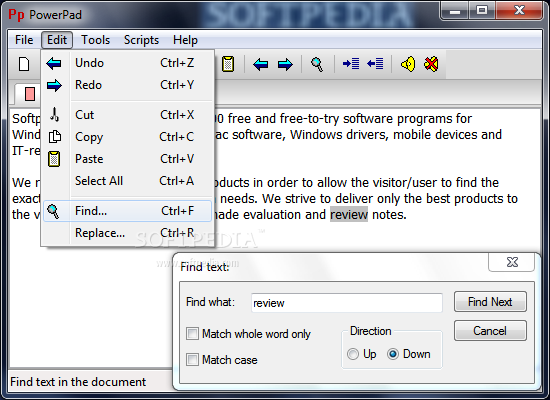550x400 pixels.
Task: Select Copy in the Edit menu
Action: point(127,137)
